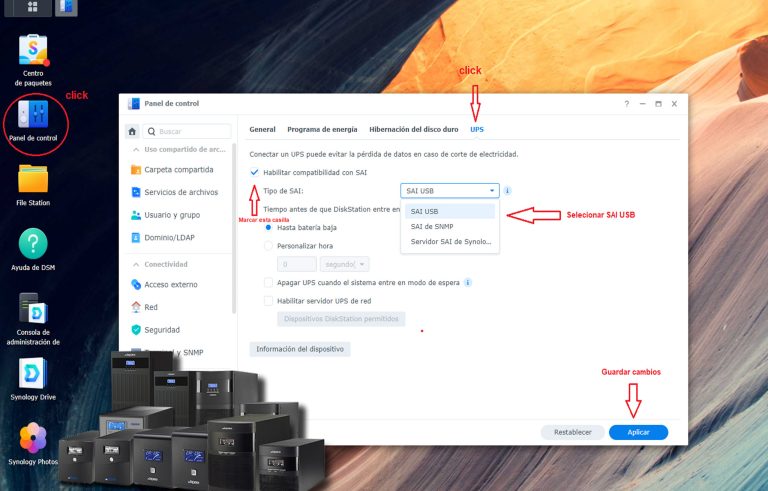Image resolution: width=768 pixels, height=491 pixels.
Task: Open Hibernación del disco duro tab
Action: [x=413, y=129]
